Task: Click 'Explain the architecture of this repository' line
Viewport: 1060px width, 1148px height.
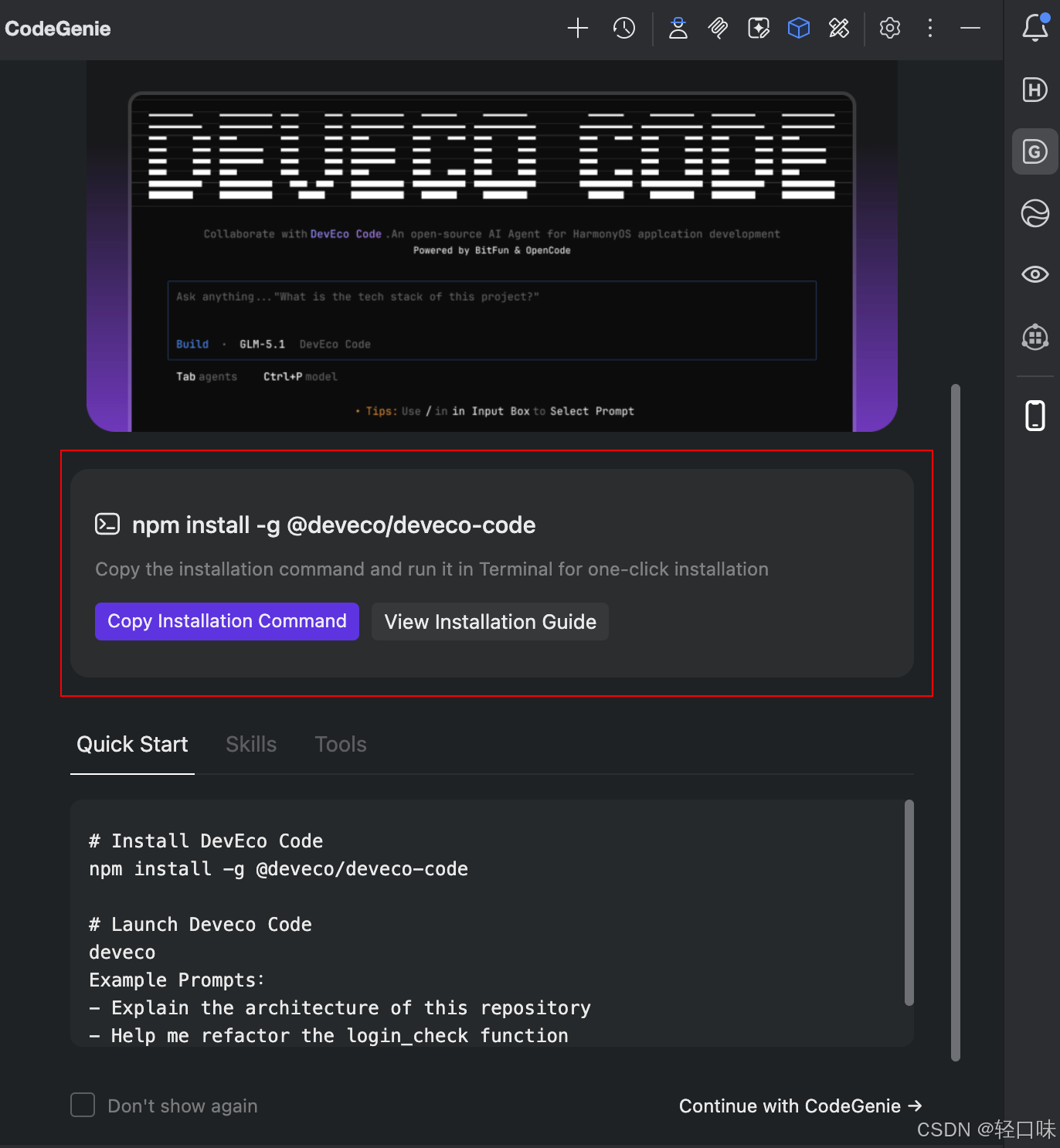Action: pyautogui.click(x=340, y=1007)
